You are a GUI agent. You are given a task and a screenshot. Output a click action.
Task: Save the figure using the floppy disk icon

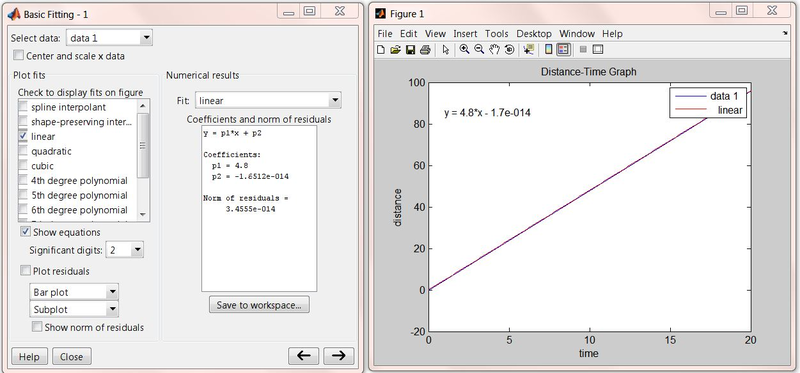[410, 49]
